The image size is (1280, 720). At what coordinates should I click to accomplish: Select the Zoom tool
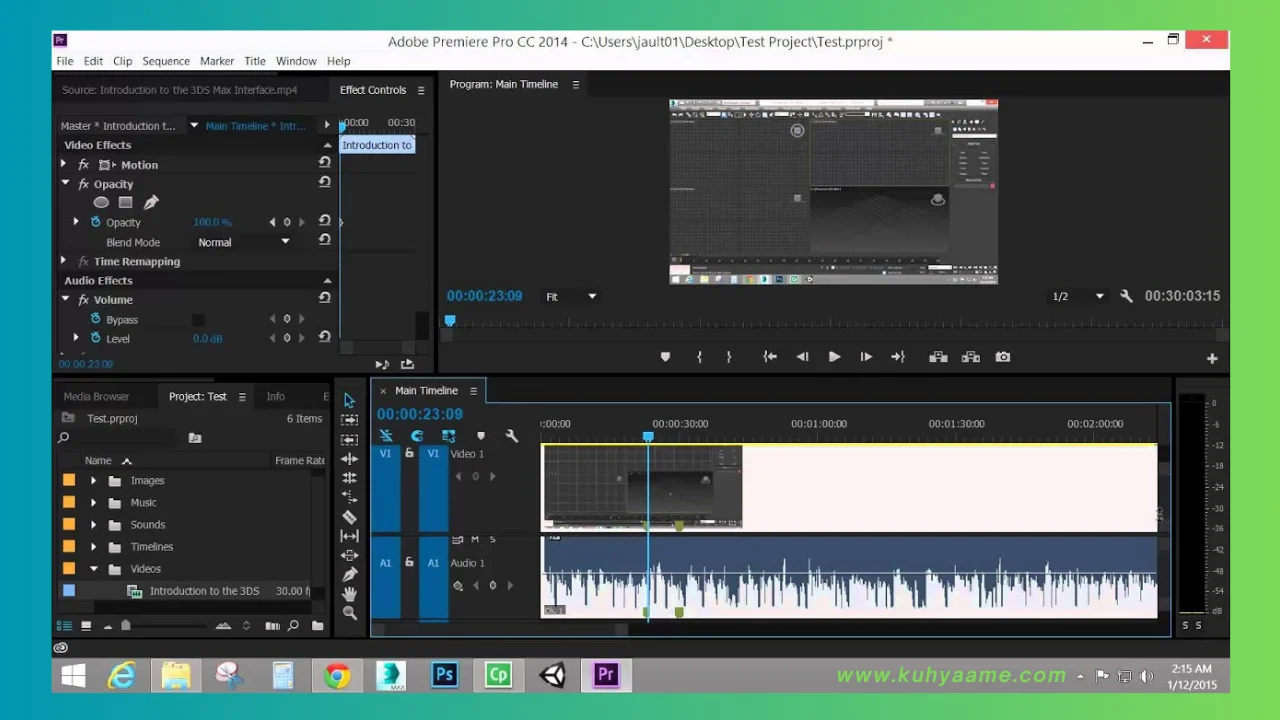[349, 613]
